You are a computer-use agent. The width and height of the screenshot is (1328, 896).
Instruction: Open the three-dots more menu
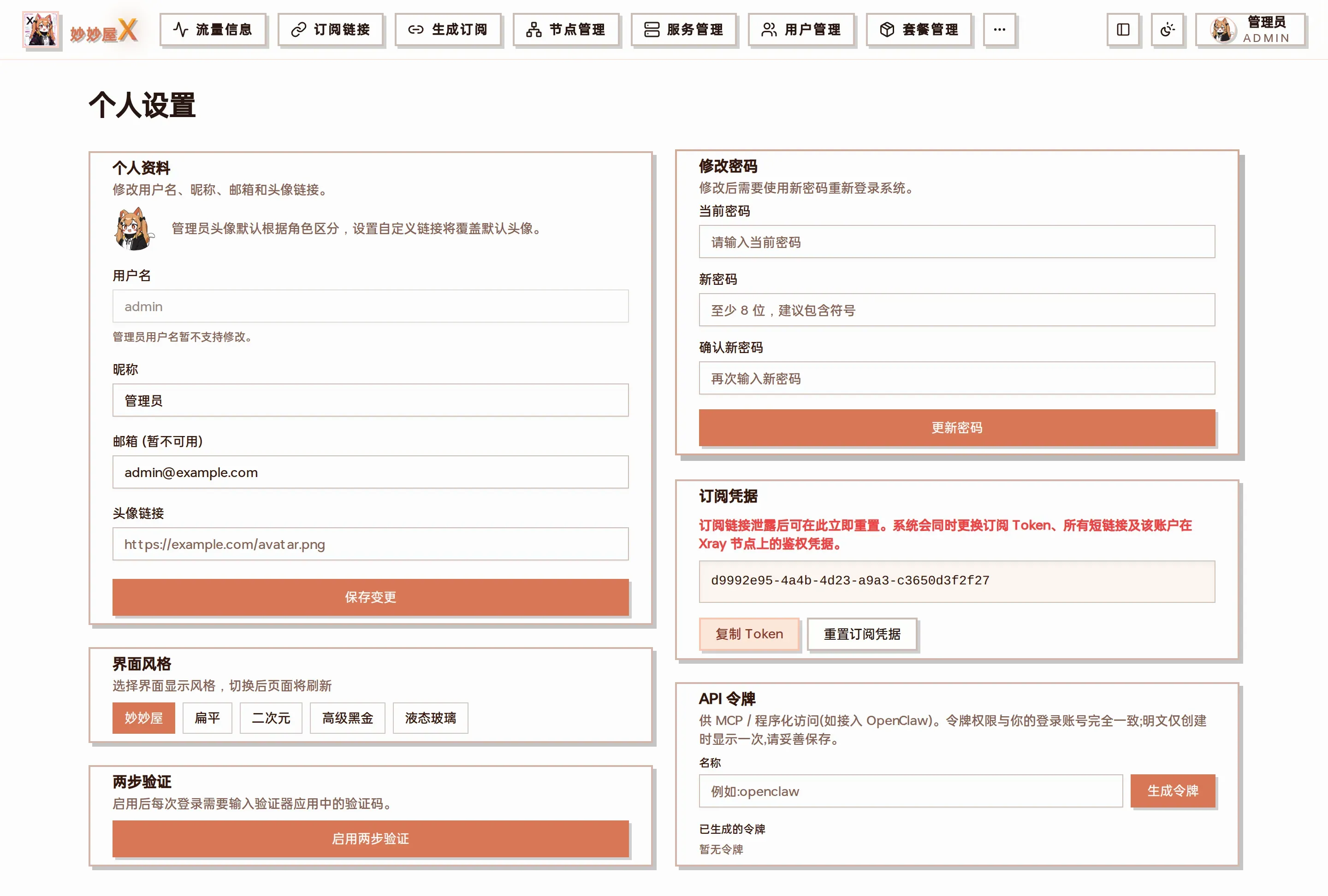(999, 29)
